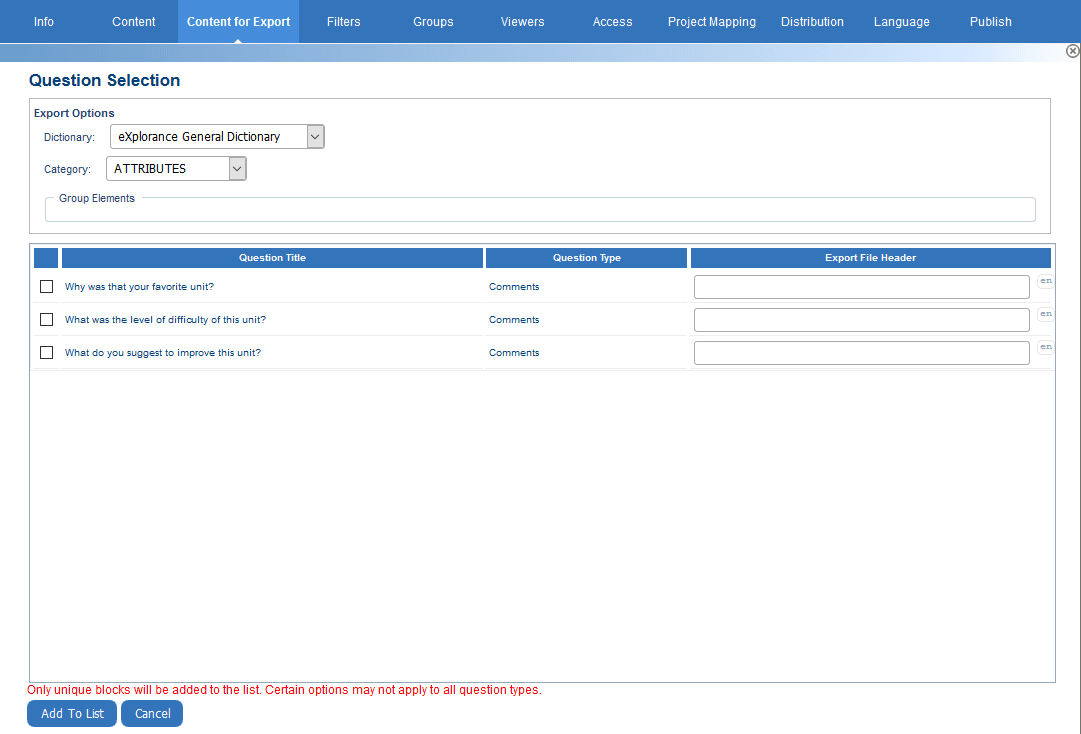Open the Dictionary dropdown
Screen dimensions: 1081x734
pos(217,136)
